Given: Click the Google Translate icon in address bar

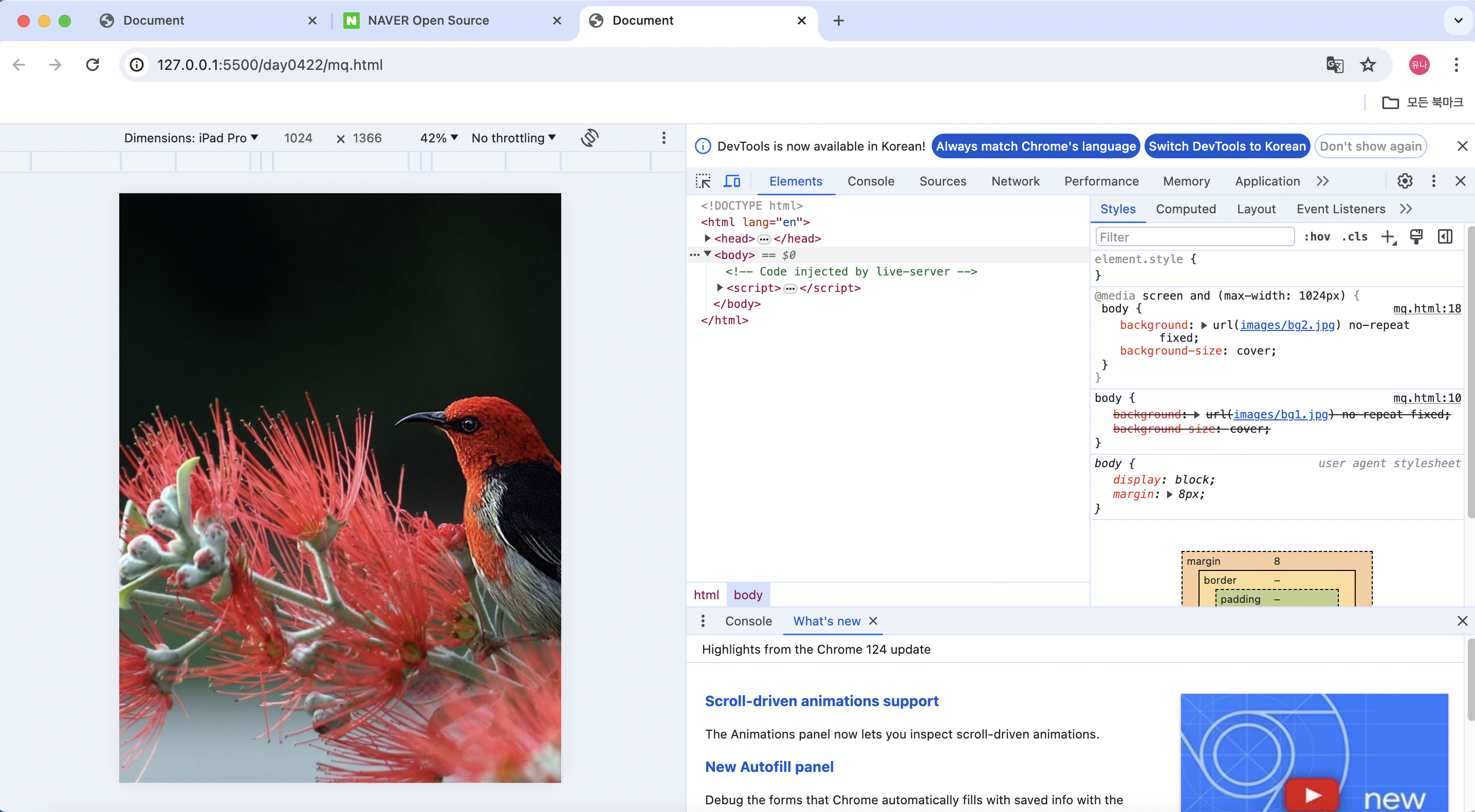Looking at the screenshot, I should 1335,65.
